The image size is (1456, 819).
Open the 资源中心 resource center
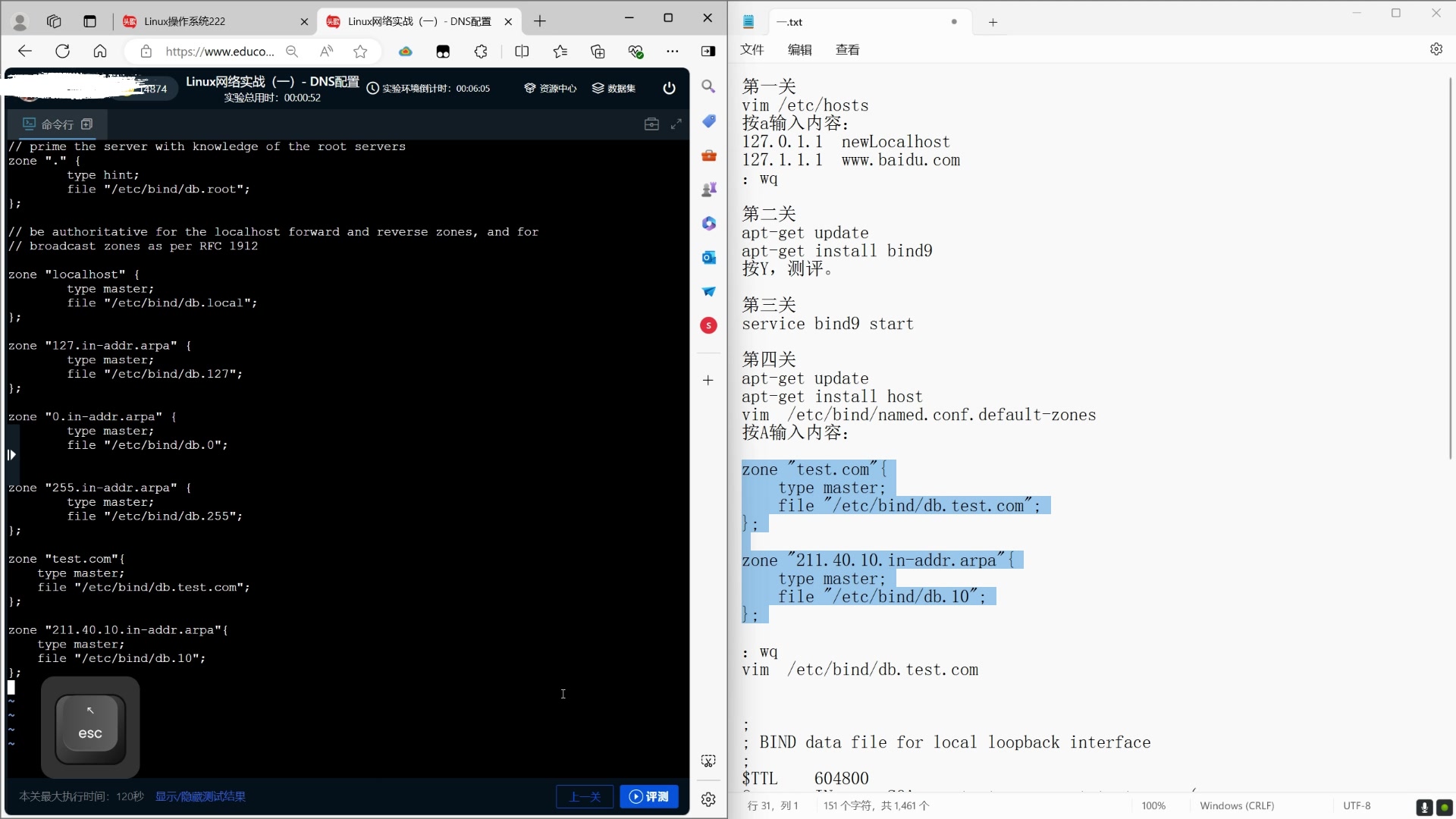[551, 88]
